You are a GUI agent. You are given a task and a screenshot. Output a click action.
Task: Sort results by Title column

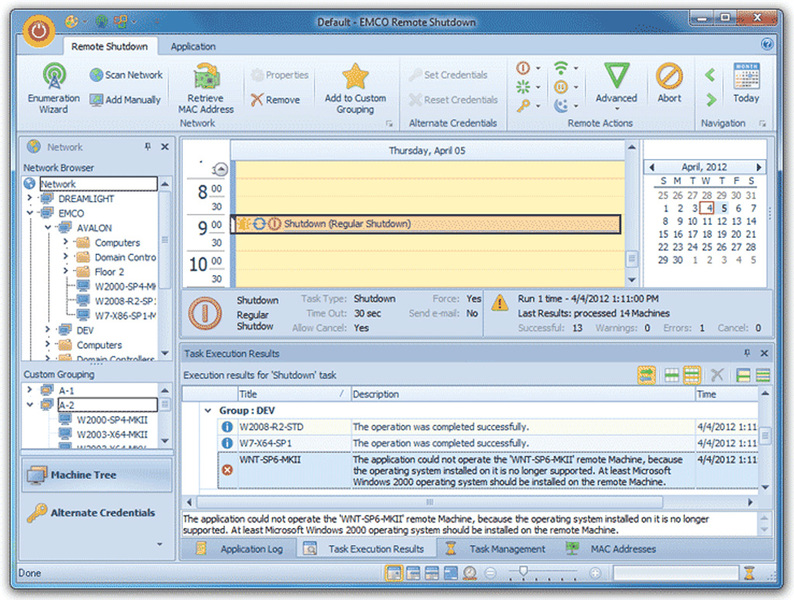(x=294, y=394)
